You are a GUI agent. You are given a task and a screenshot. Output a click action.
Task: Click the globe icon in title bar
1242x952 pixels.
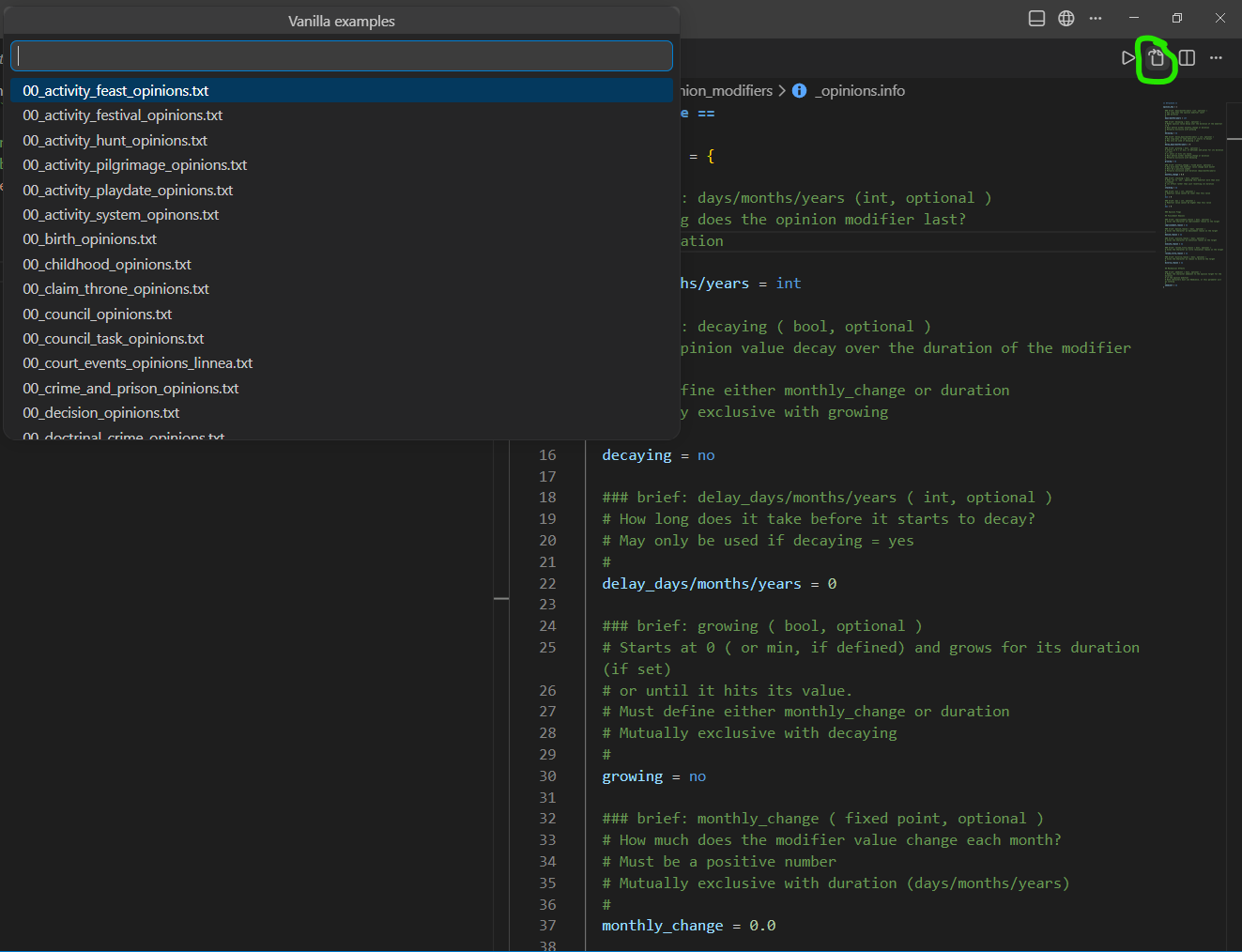tap(1066, 19)
